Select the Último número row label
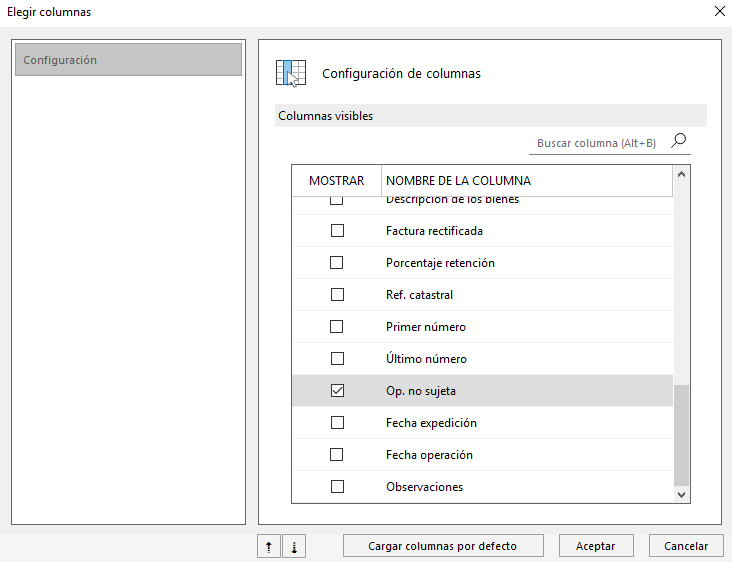This screenshot has width=732, height=562. pyautogui.click(x=426, y=358)
